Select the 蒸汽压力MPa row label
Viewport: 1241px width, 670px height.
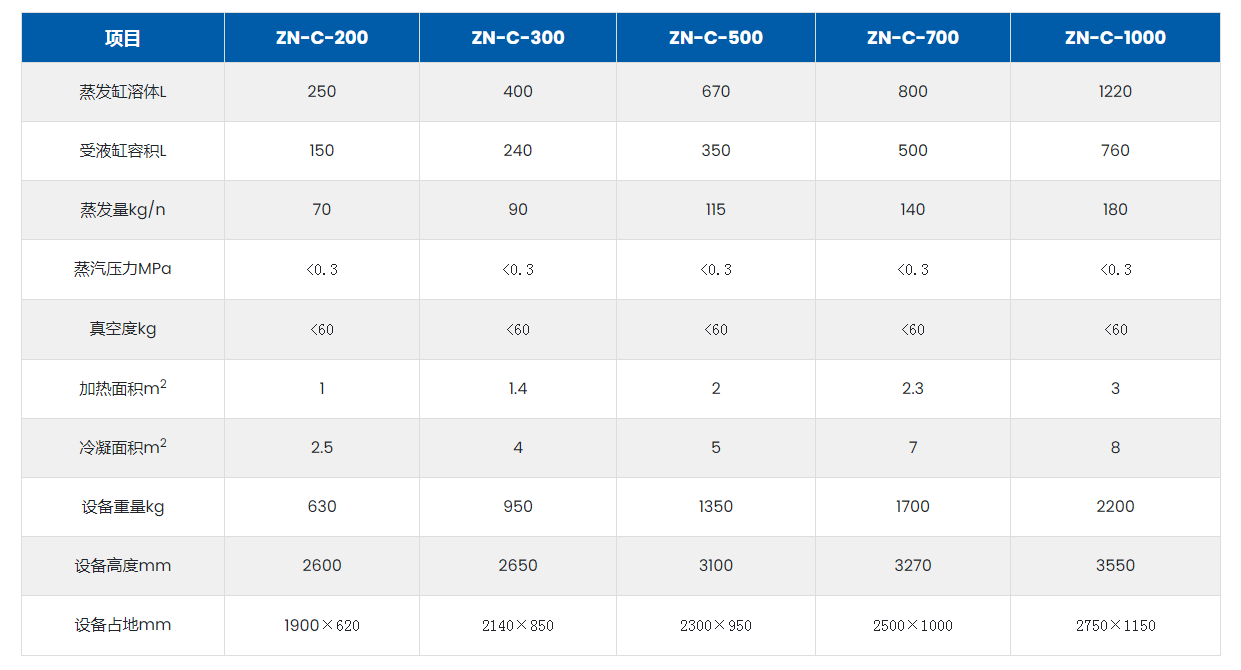pos(123,269)
